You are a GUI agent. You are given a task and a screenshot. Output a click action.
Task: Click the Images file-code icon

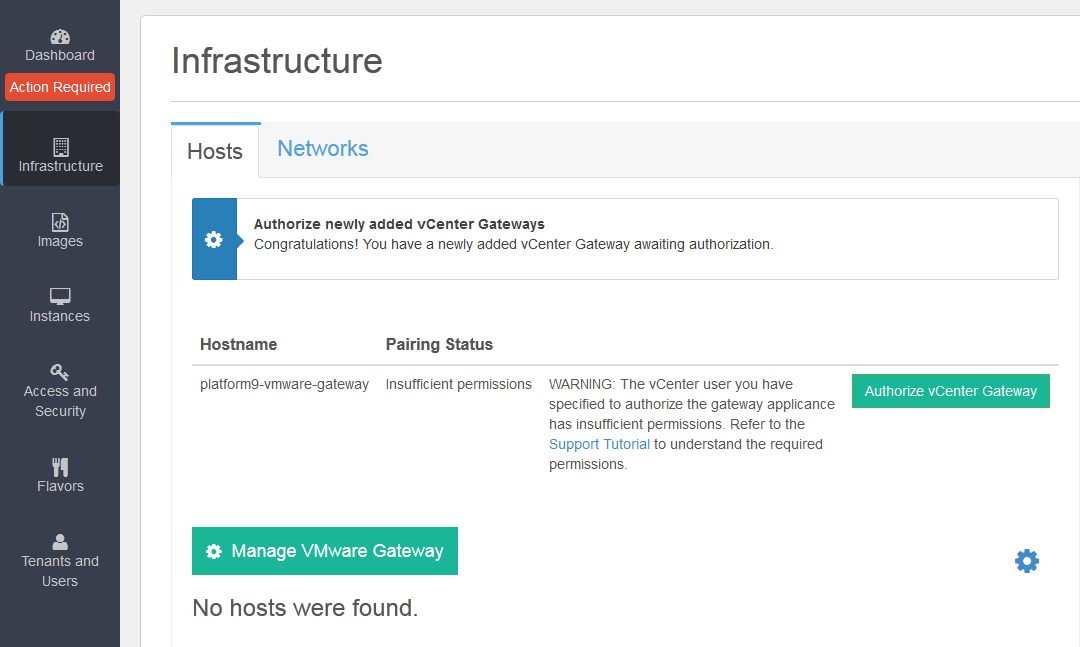[x=60, y=222]
